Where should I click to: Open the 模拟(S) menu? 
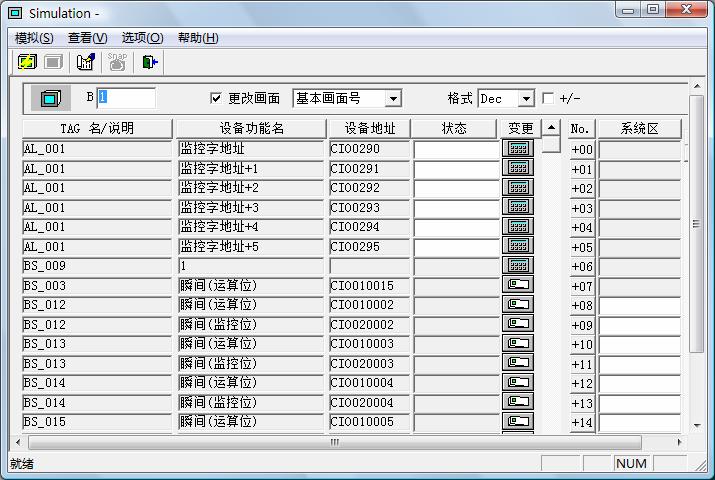(x=34, y=38)
